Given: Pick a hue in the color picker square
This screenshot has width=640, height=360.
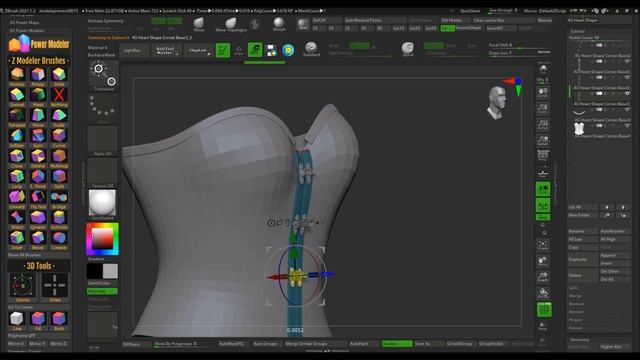Looking at the screenshot, I should pos(102,239).
